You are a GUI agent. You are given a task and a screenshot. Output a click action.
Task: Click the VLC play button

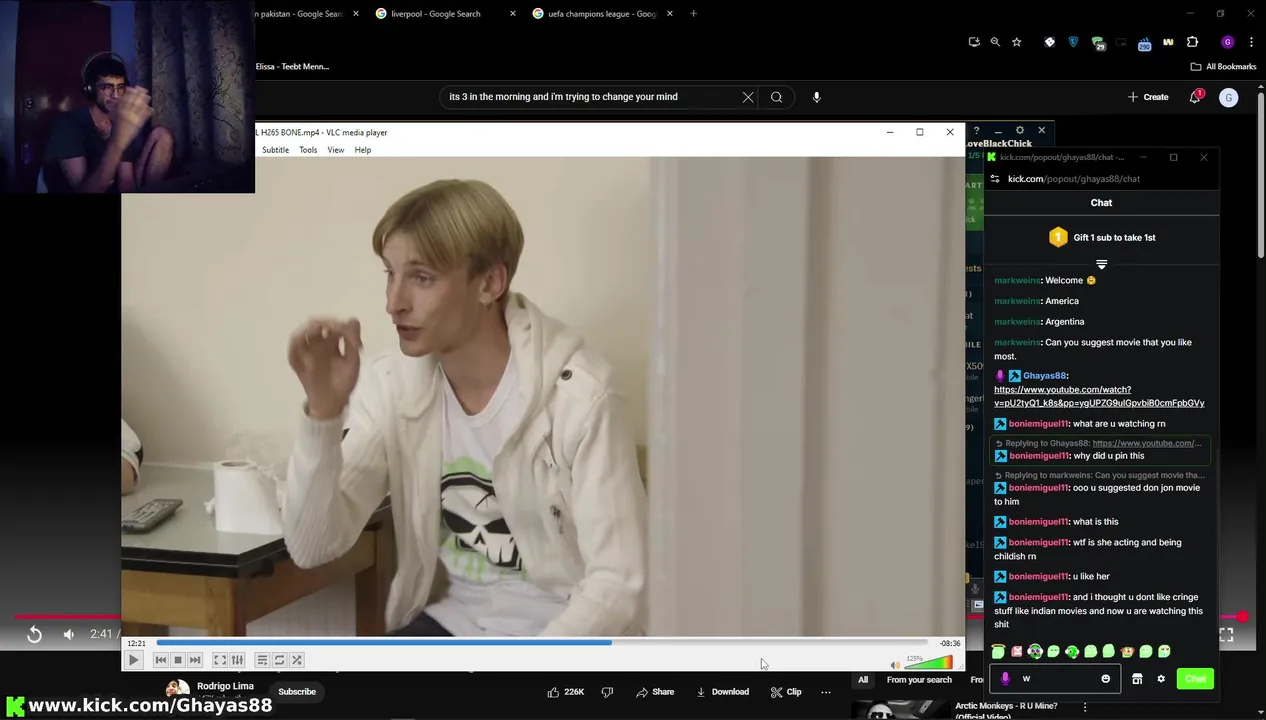click(x=133, y=660)
